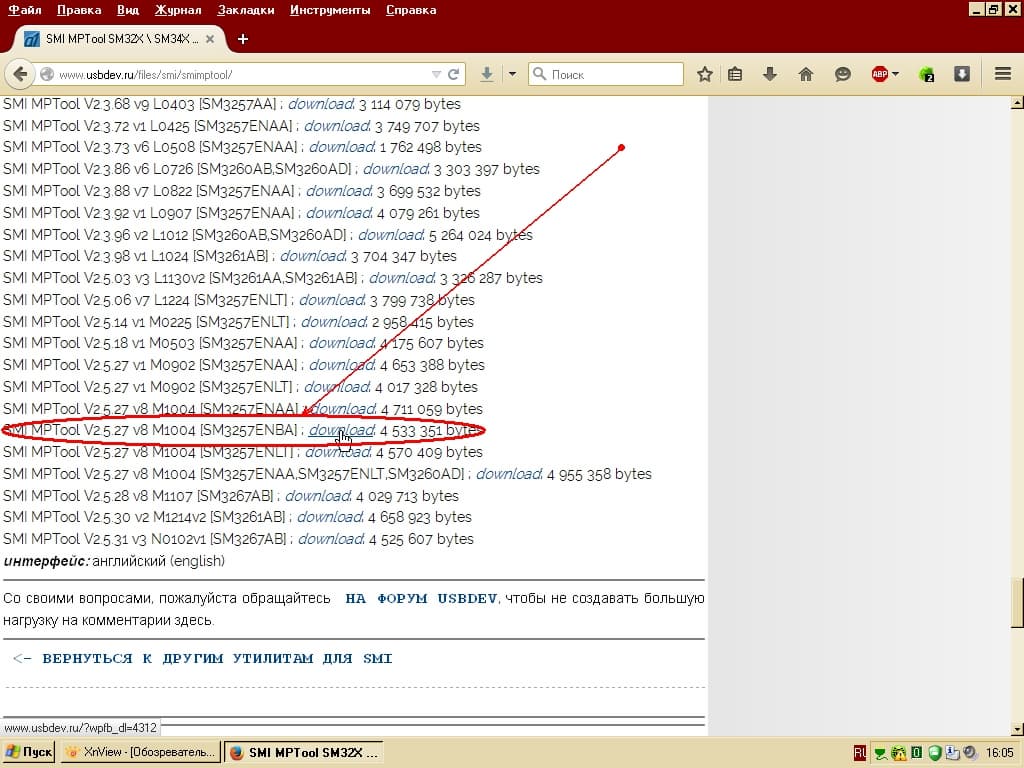1024x768 pixels.
Task: Click the taskbar clock 16:05
Action: tap(1000, 753)
